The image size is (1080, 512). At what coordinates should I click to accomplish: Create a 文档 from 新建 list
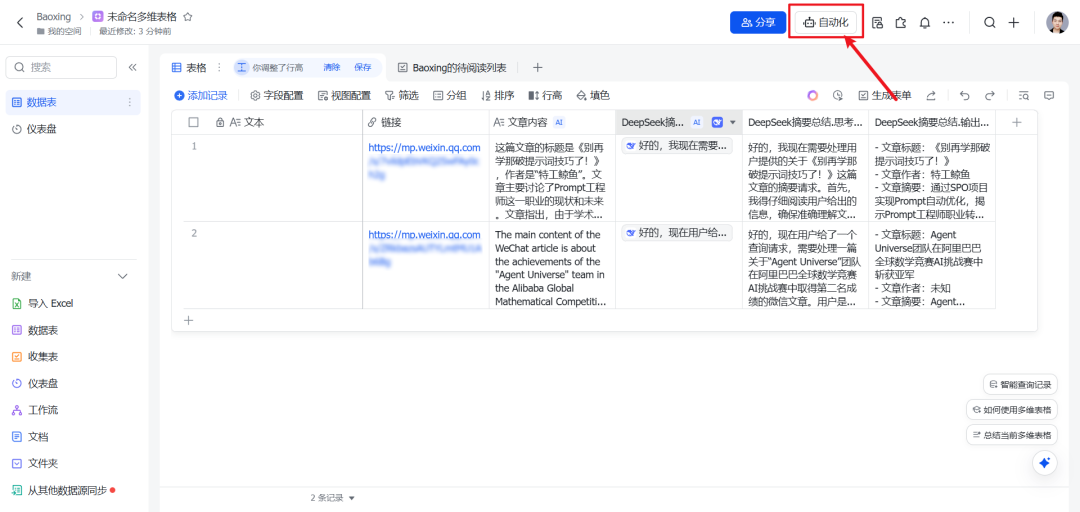coord(30,437)
